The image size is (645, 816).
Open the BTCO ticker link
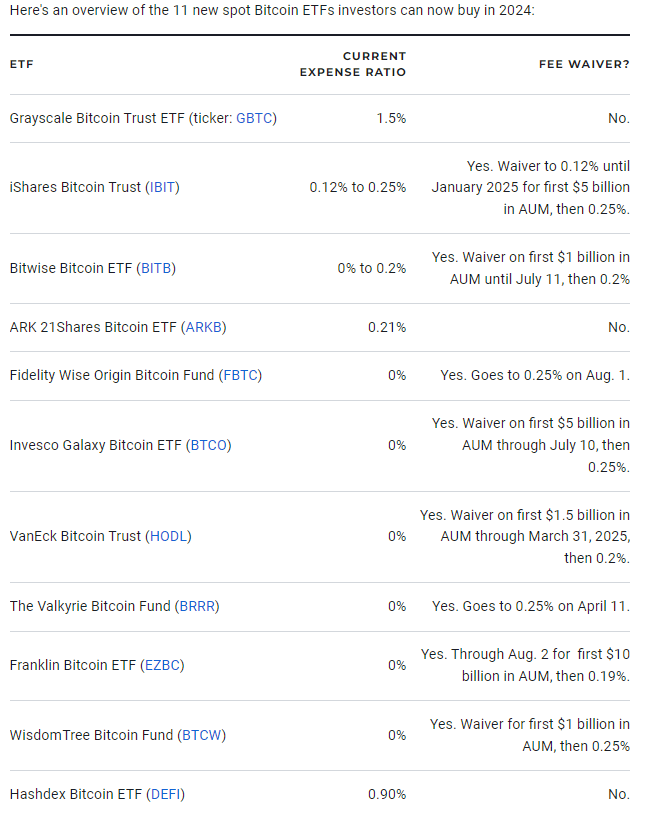coord(208,445)
